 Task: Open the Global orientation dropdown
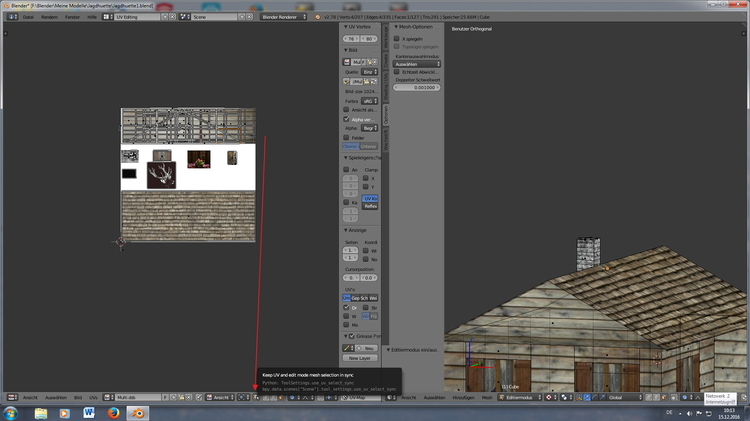tap(625, 398)
